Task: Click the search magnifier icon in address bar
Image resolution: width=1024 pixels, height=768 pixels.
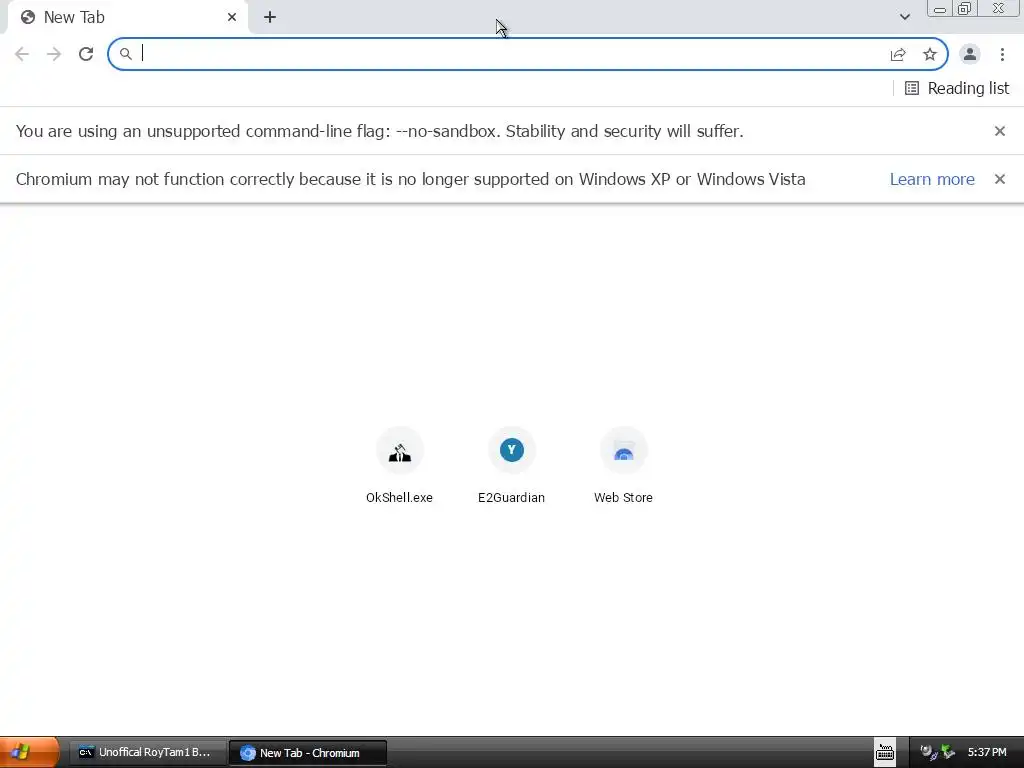Action: [x=125, y=54]
